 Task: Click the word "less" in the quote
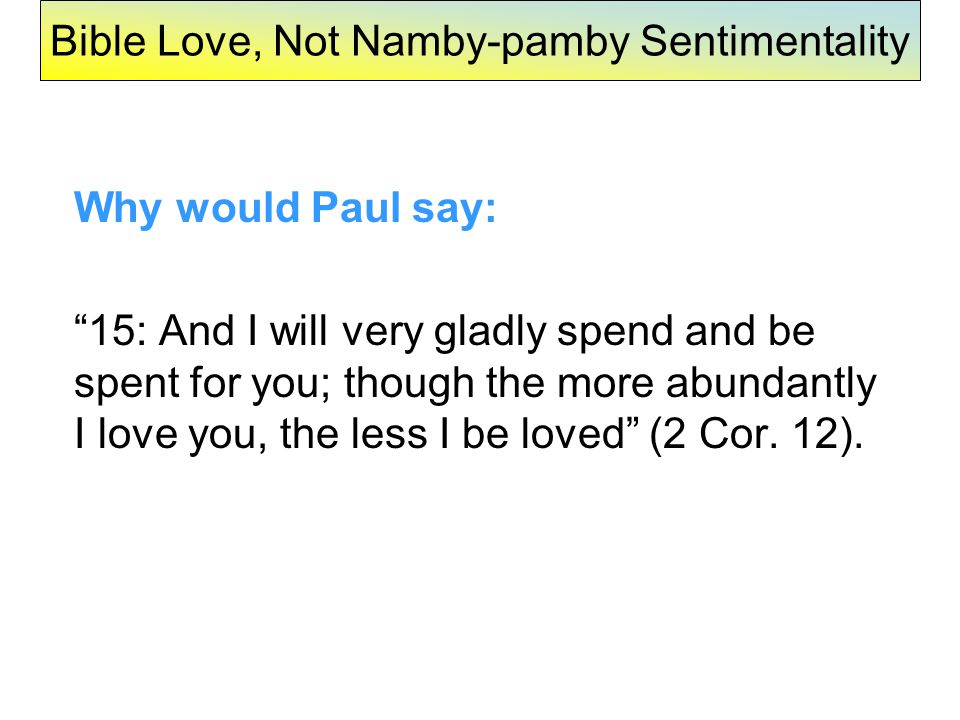[389, 435]
